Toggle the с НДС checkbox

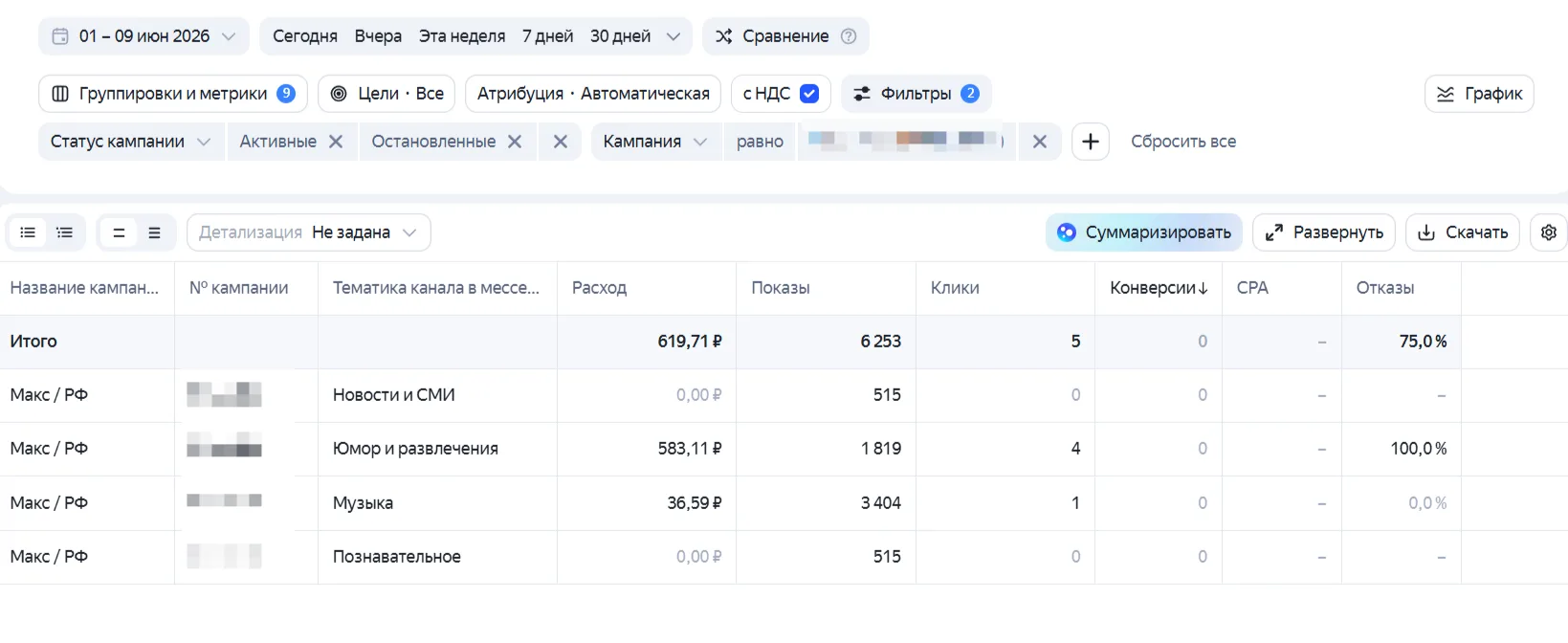(x=809, y=94)
